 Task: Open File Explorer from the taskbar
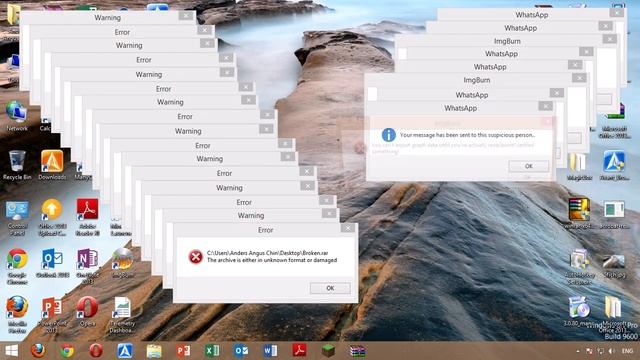(x=154, y=351)
